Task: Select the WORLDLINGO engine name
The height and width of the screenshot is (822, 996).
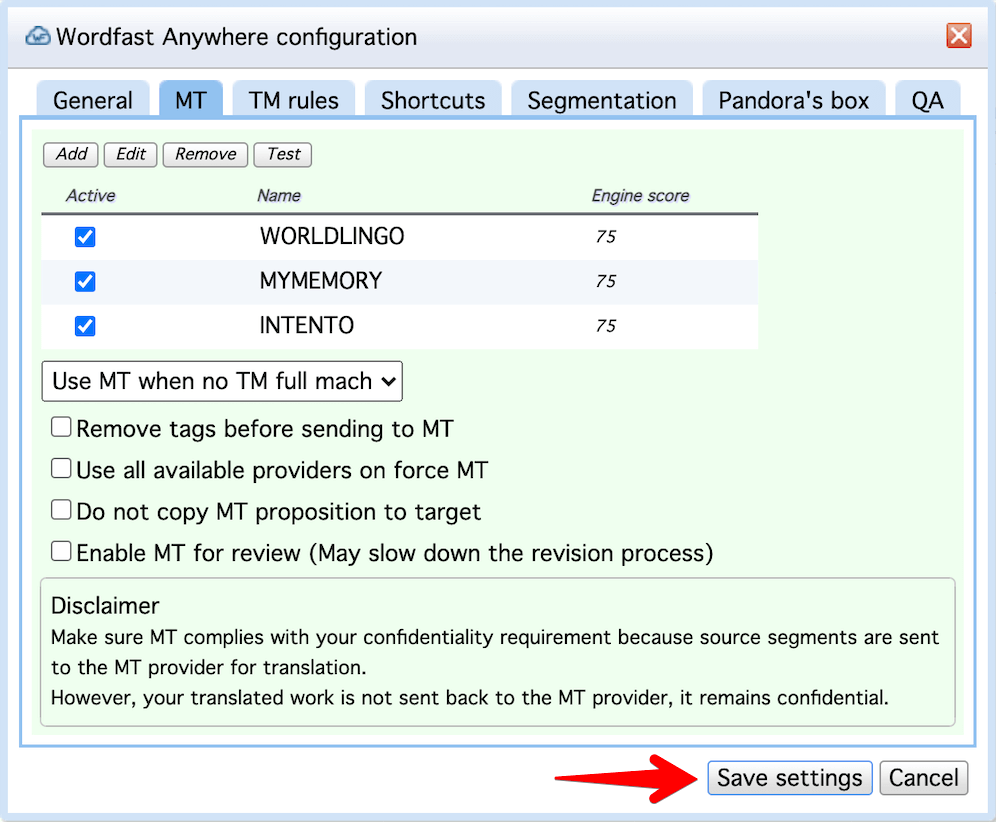Action: (332, 236)
